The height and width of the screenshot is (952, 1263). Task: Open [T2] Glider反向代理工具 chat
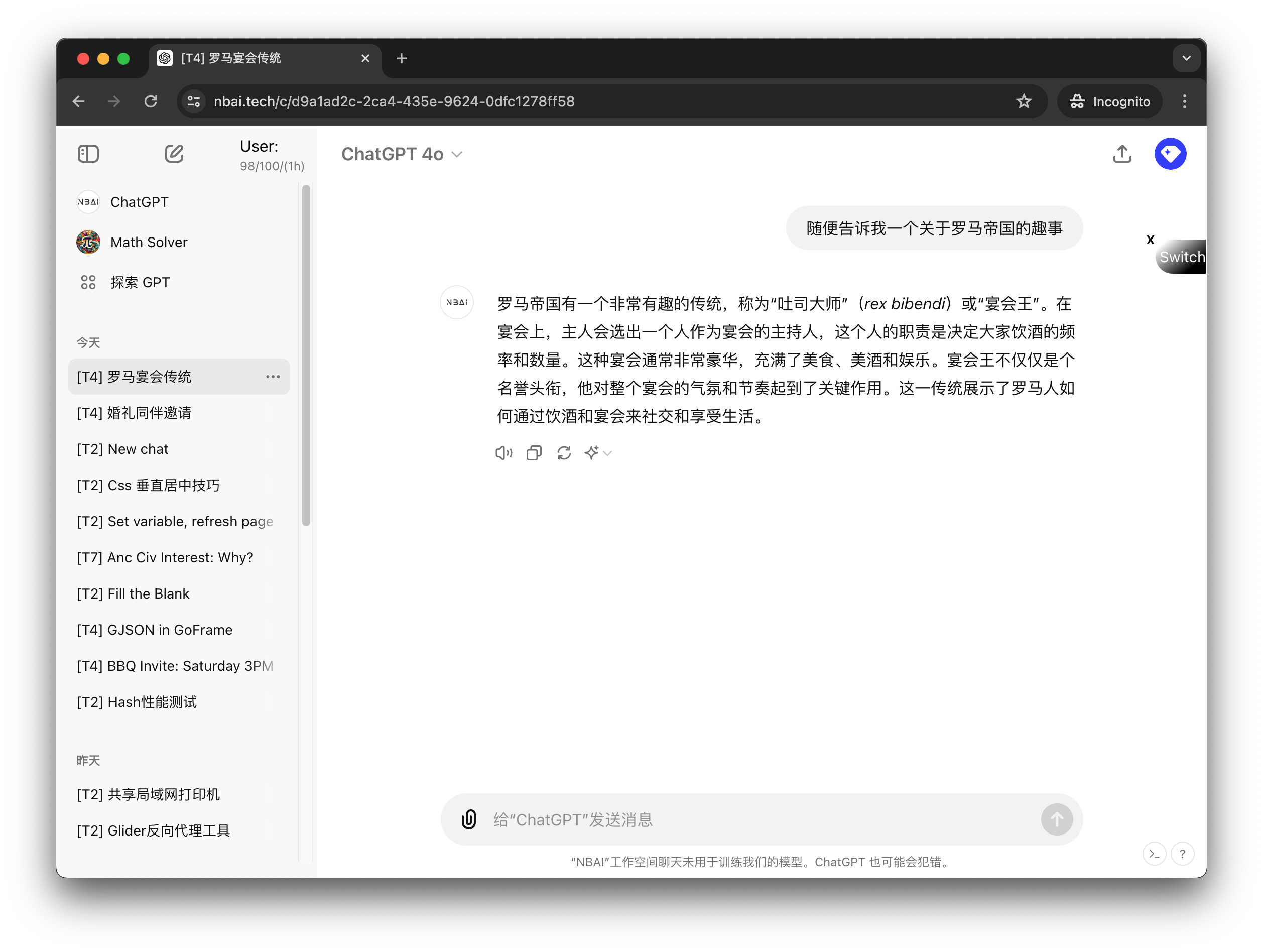pos(179,831)
